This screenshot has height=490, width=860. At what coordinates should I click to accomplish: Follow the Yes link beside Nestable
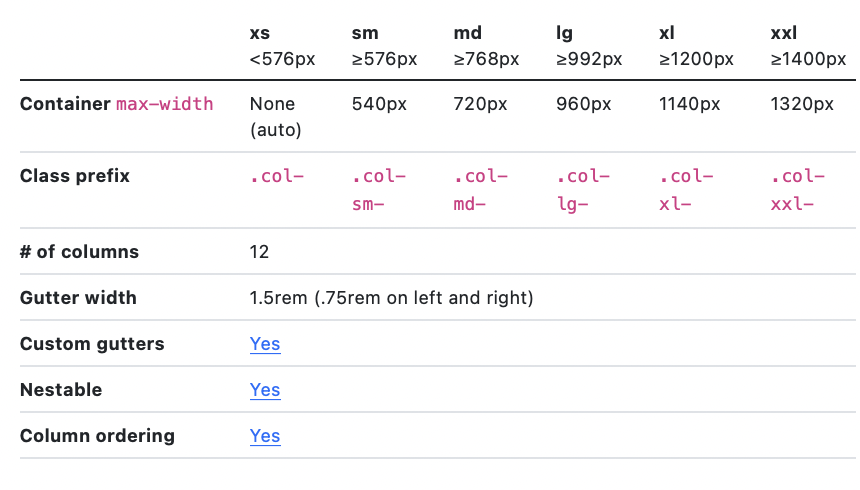[x=265, y=390]
